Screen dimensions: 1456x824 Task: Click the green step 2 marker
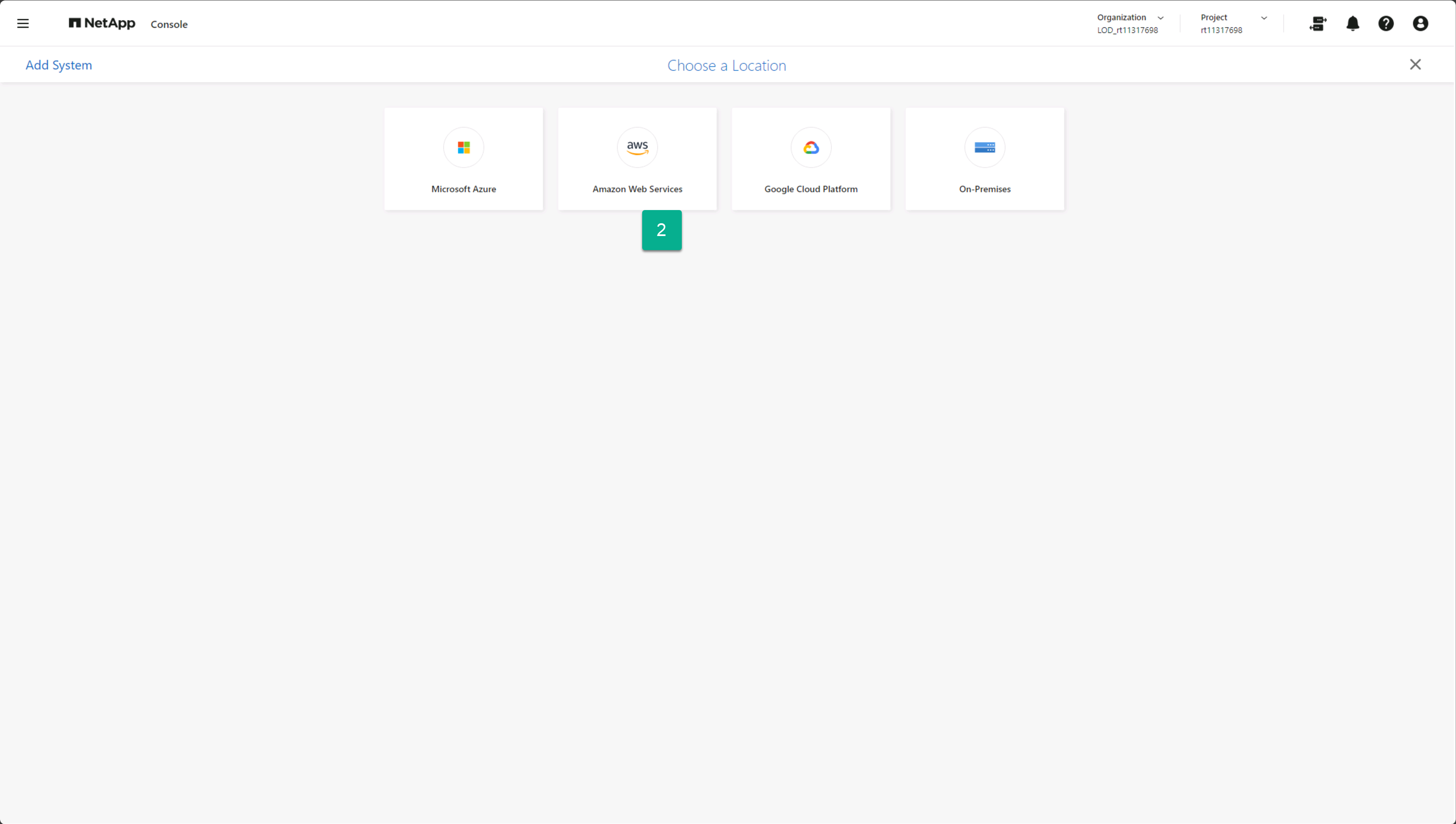point(661,230)
